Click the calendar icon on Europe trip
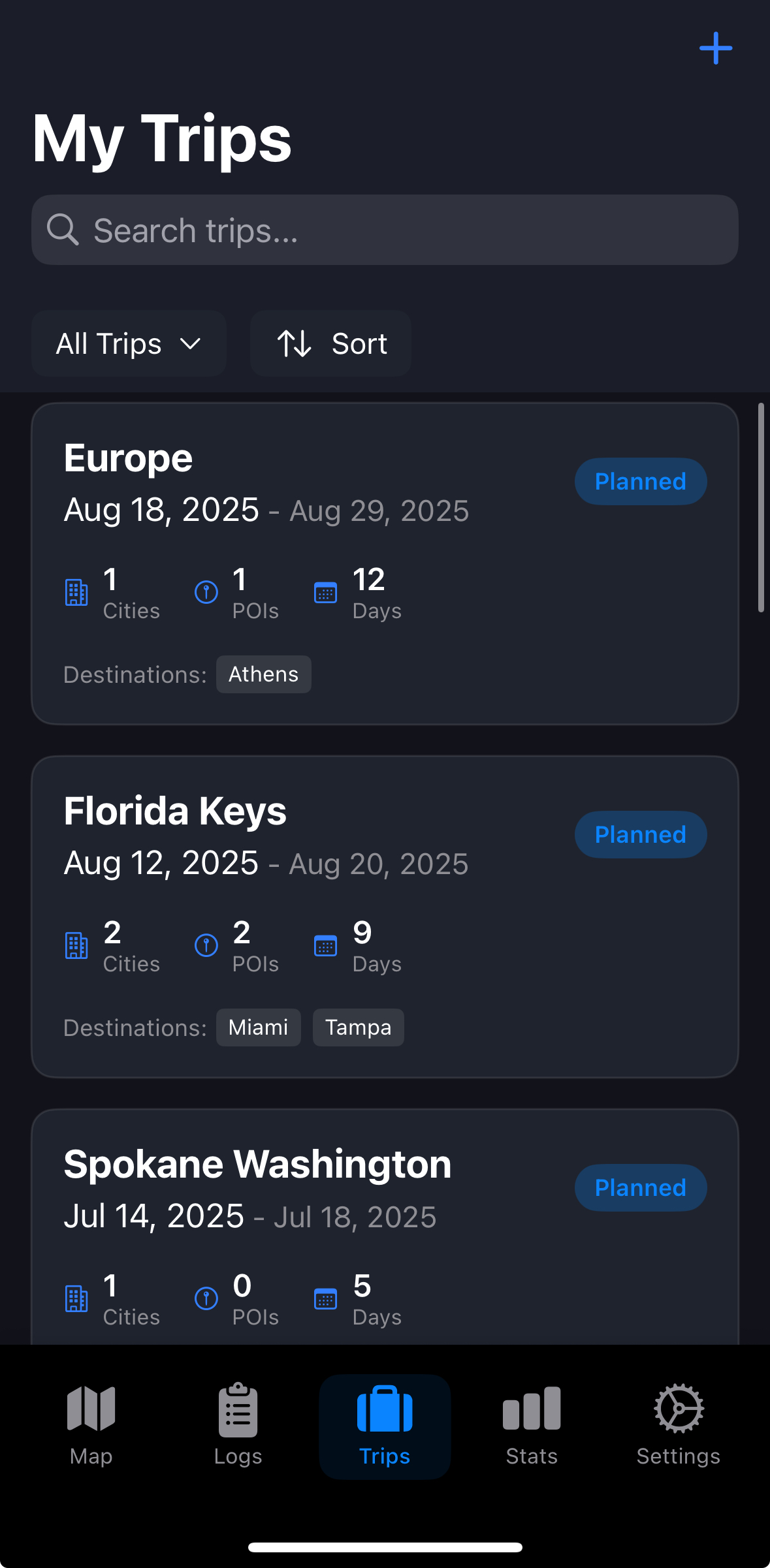This screenshot has height=1568, width=770. (325, 593)
